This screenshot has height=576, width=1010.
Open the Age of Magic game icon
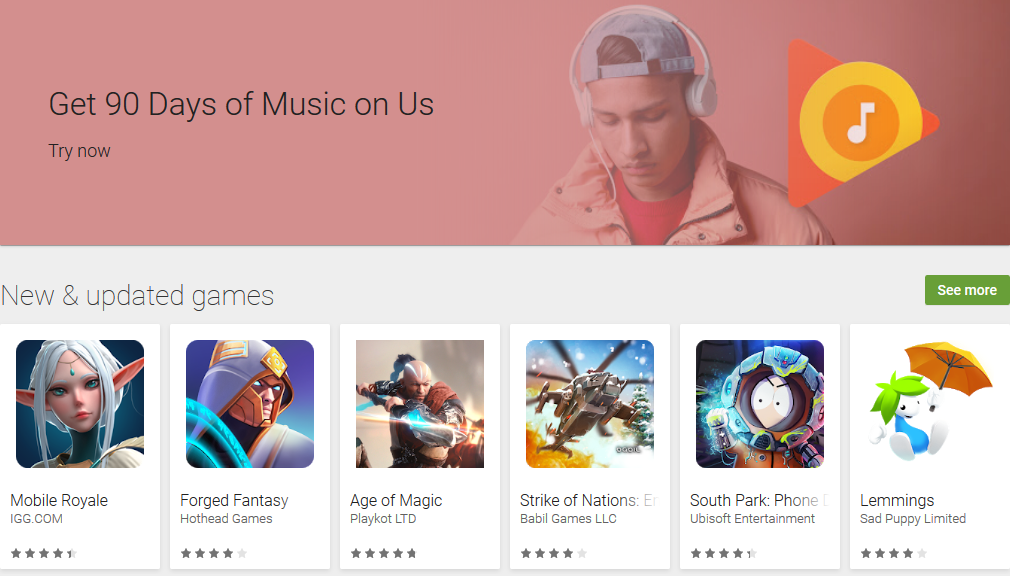pyautogui.click(x=420, y=404)
